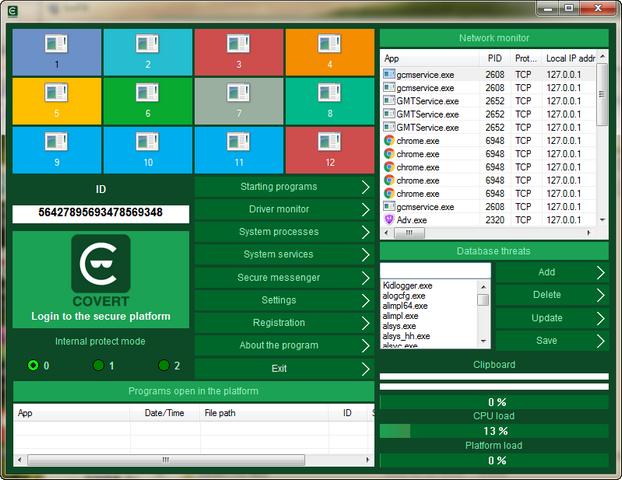Open System processes
Screen dimensions: 622x480
[284, 232]
